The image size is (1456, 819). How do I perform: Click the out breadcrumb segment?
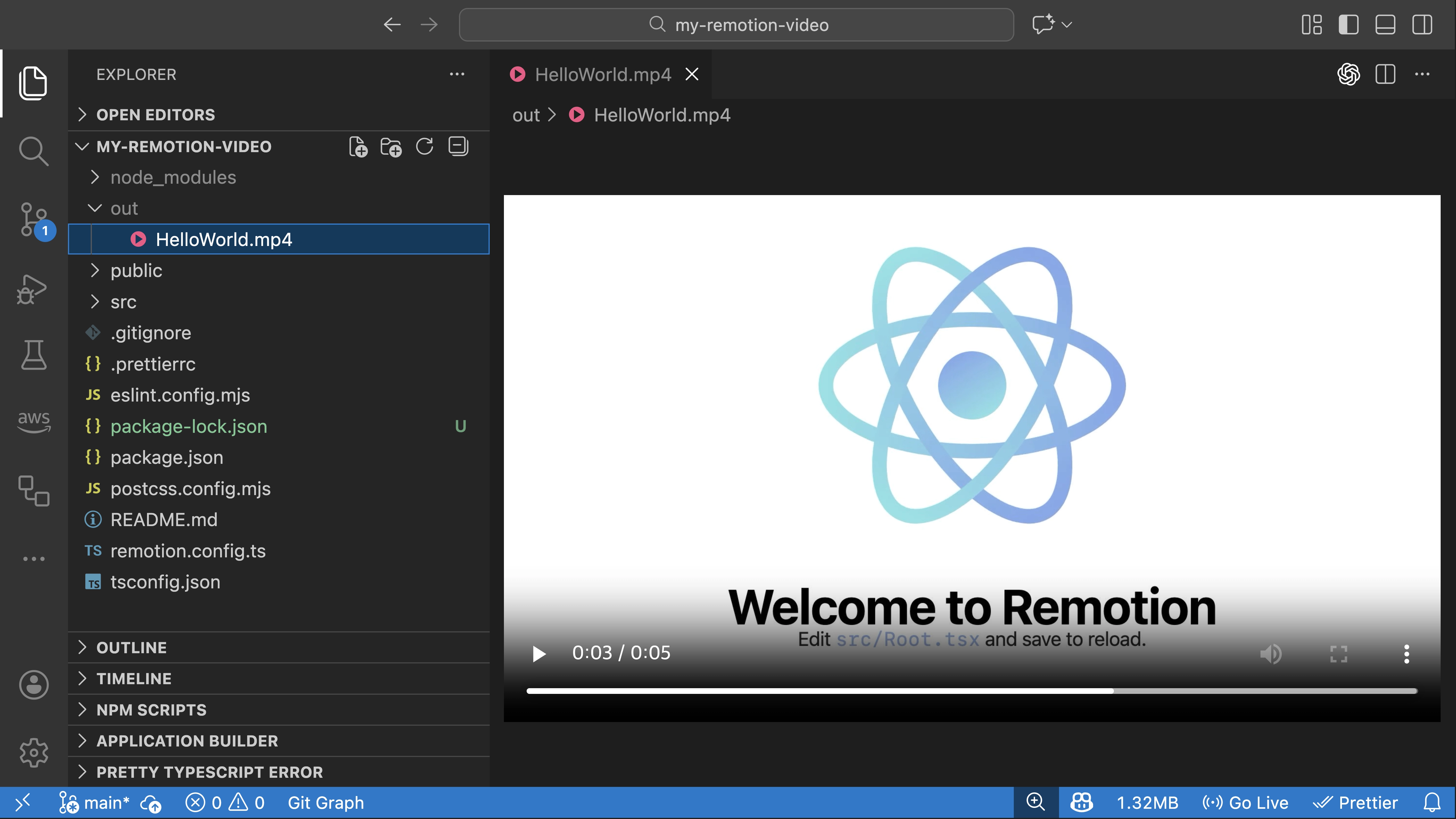[526, 115]
